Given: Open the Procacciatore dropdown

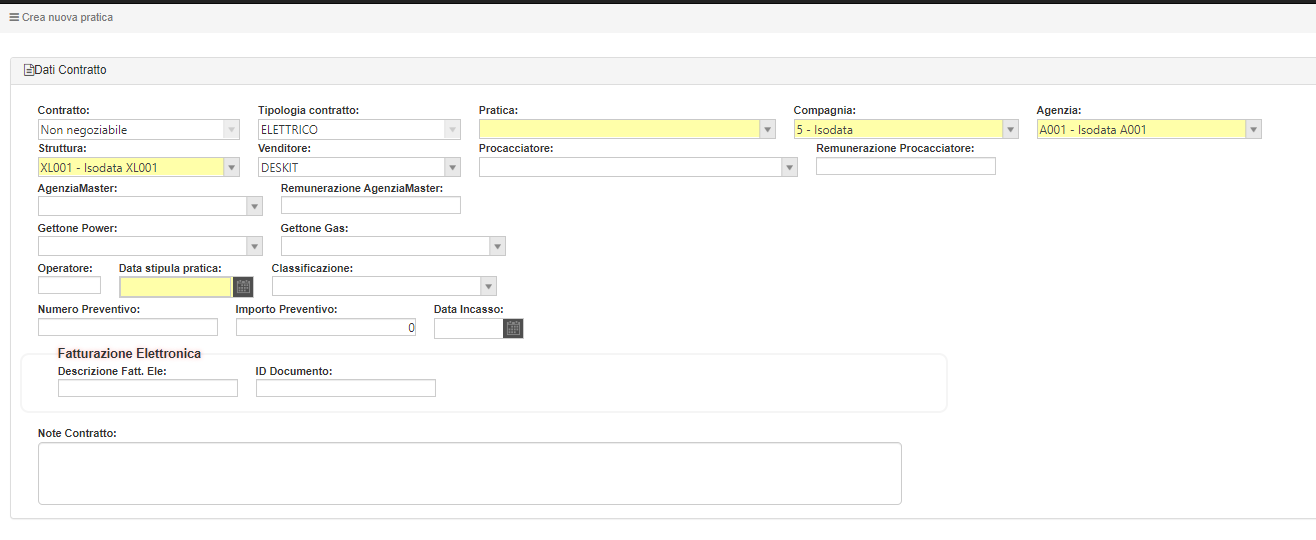Looking at the screenshot, I should (x=789, y=167).
